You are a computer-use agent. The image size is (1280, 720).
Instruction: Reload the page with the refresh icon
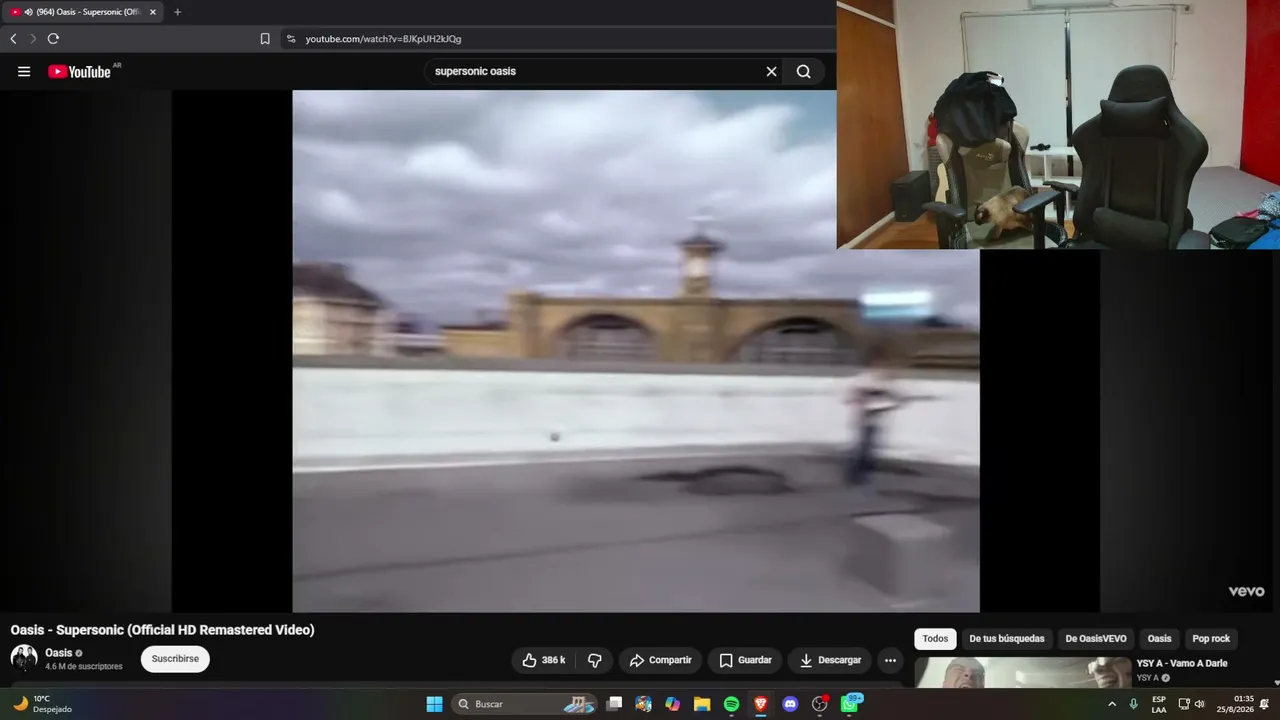point(53,39)
